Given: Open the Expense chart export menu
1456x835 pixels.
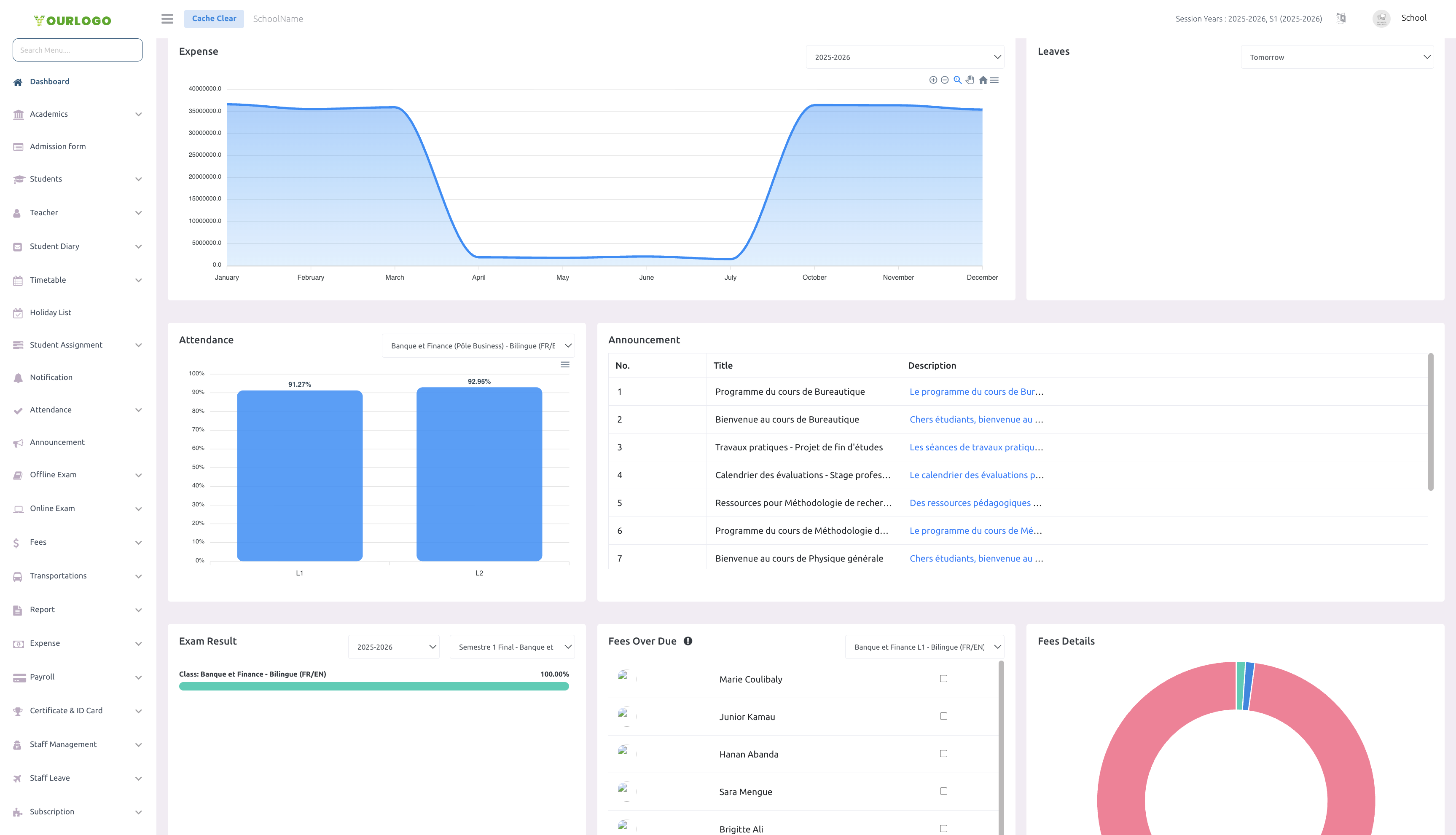Looking at the screenshot, I should coord(995,80).
